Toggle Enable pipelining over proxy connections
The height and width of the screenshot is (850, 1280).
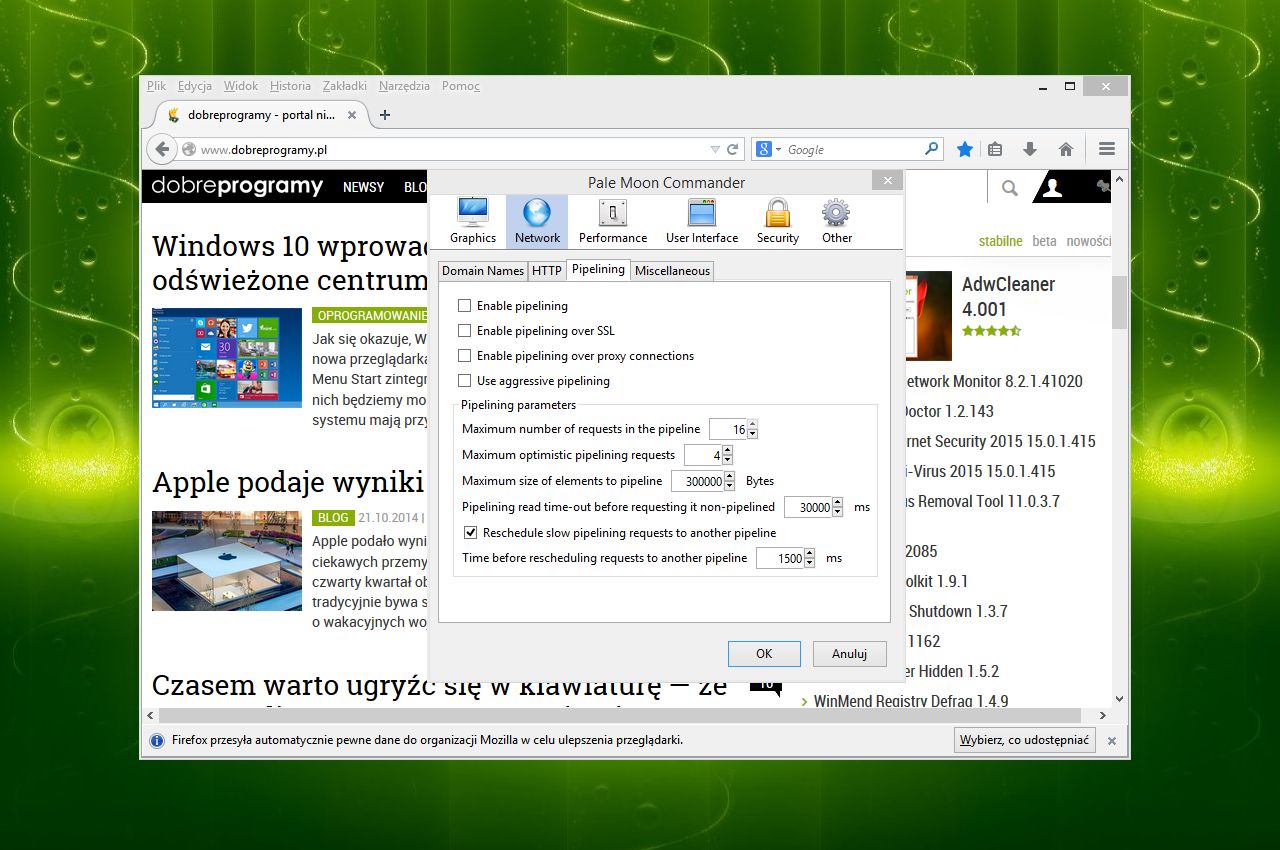(464, 356)
